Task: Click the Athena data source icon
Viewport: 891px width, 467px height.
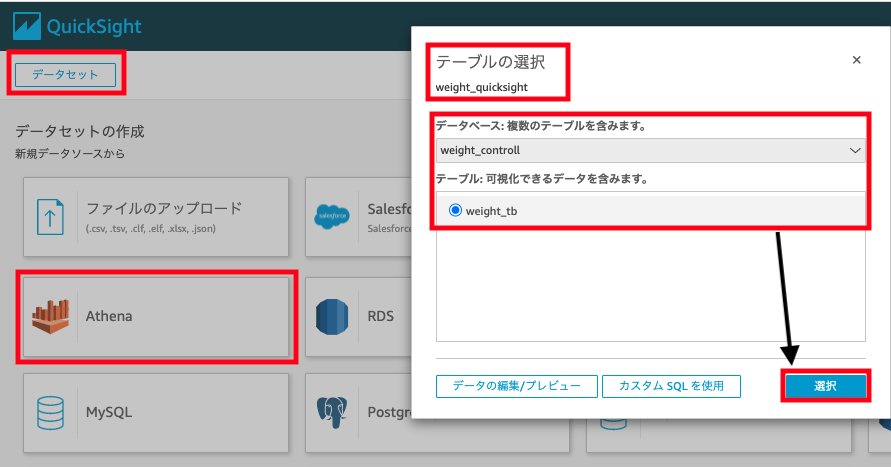Action: point(51,316)
